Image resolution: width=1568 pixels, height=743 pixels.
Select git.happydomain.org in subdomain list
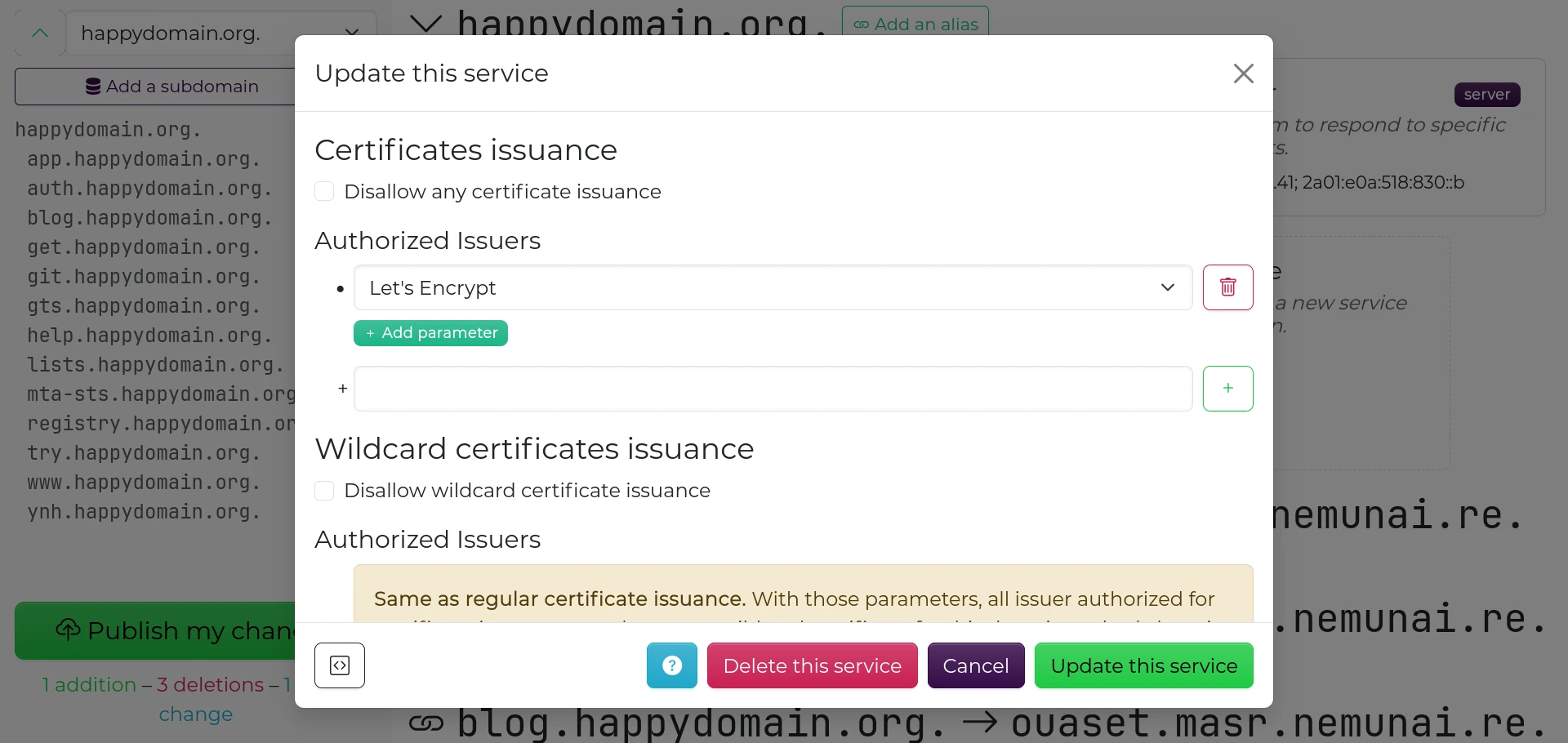[x=144, y=277]
